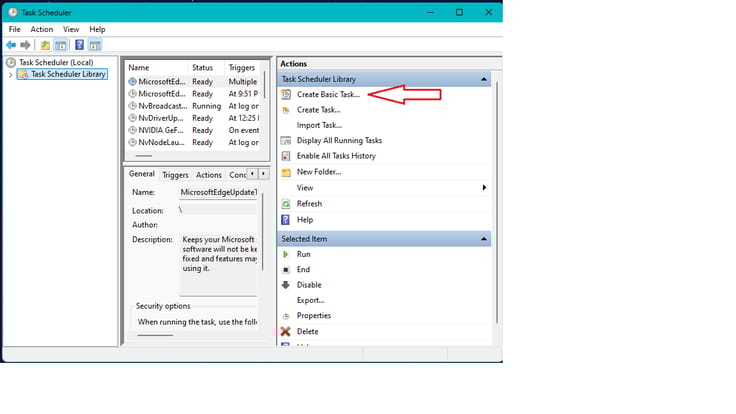
Task: Click Import Task in Actions pane
Action: pyautogui.click(x=319, y=125)
